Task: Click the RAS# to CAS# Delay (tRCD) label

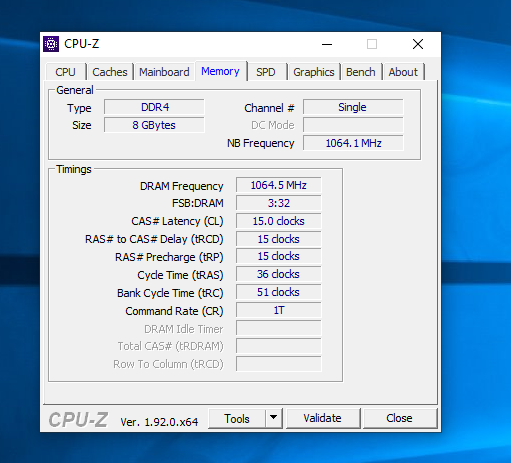Action: [x=154, y=239]
